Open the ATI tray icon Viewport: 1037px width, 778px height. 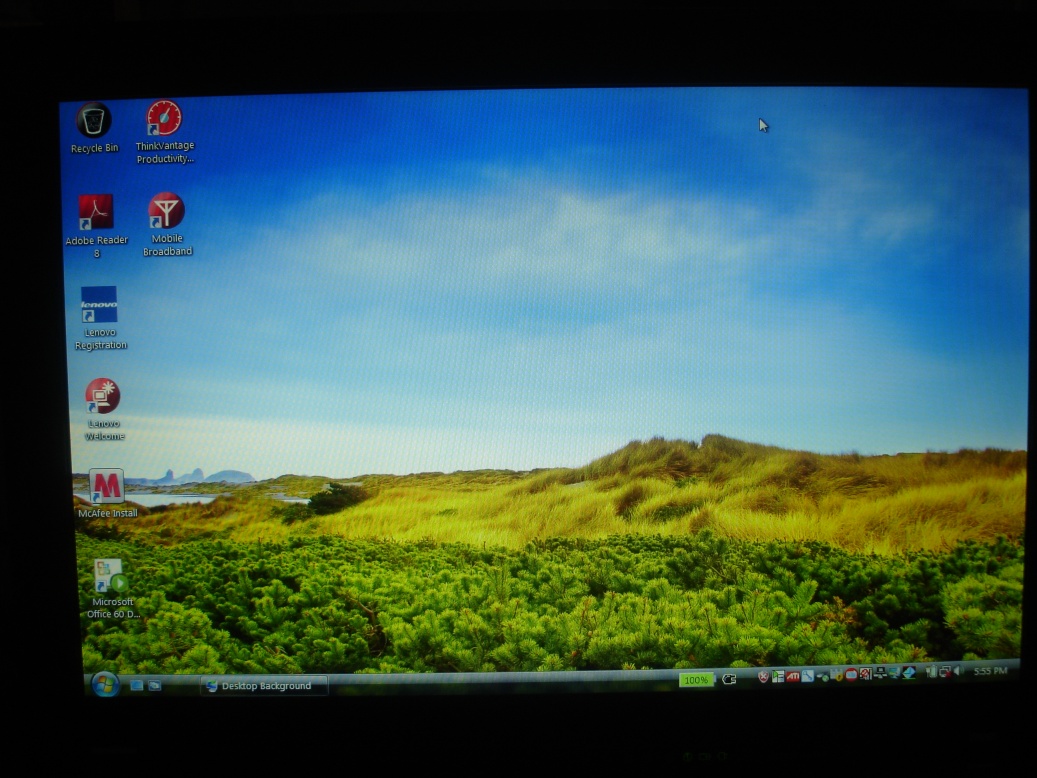point(792,676)
